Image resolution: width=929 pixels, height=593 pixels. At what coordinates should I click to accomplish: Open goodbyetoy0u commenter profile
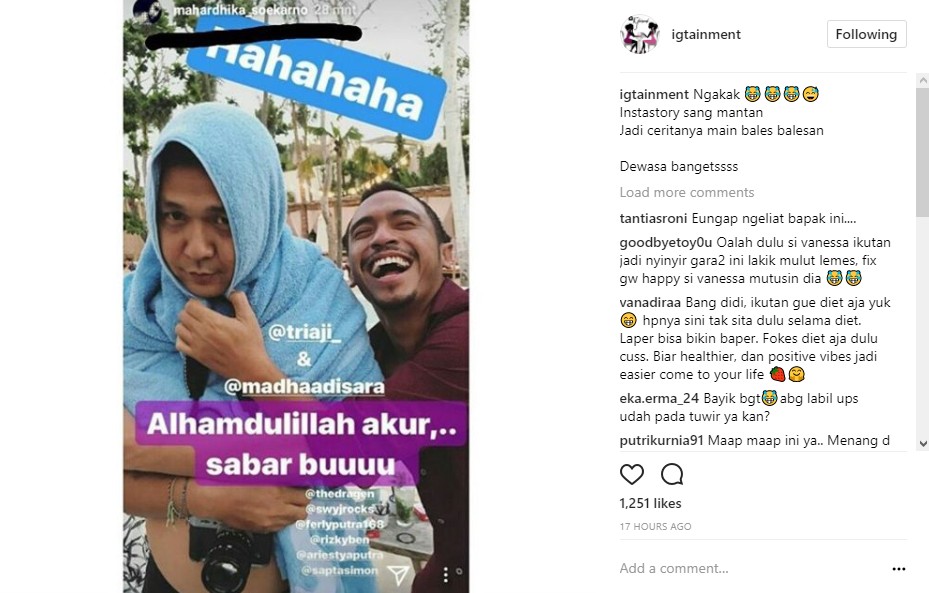pyautogui.click(x=666, y=242)
